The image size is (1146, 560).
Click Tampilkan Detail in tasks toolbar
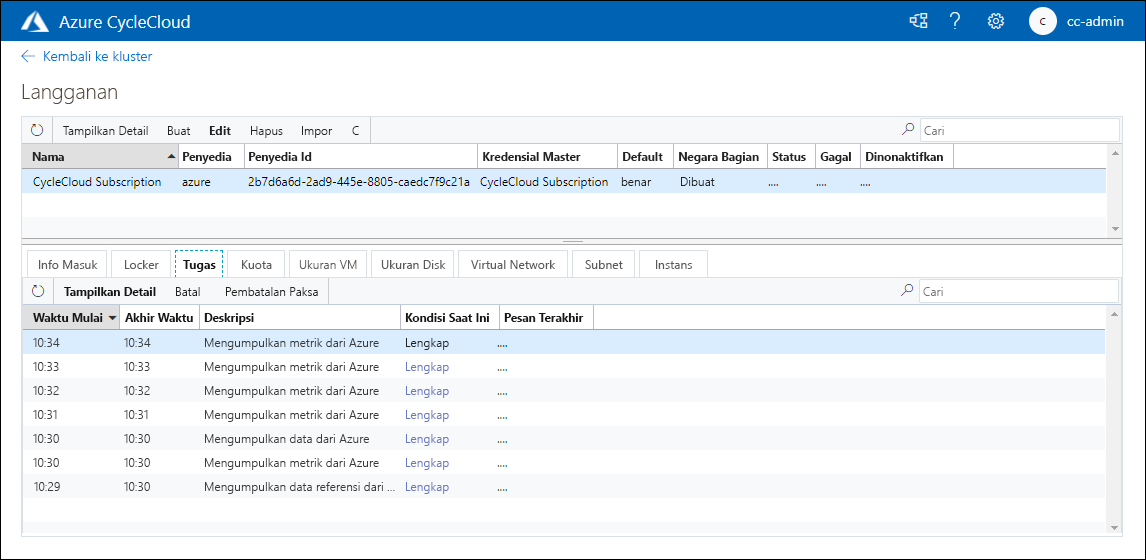point(110,292)
